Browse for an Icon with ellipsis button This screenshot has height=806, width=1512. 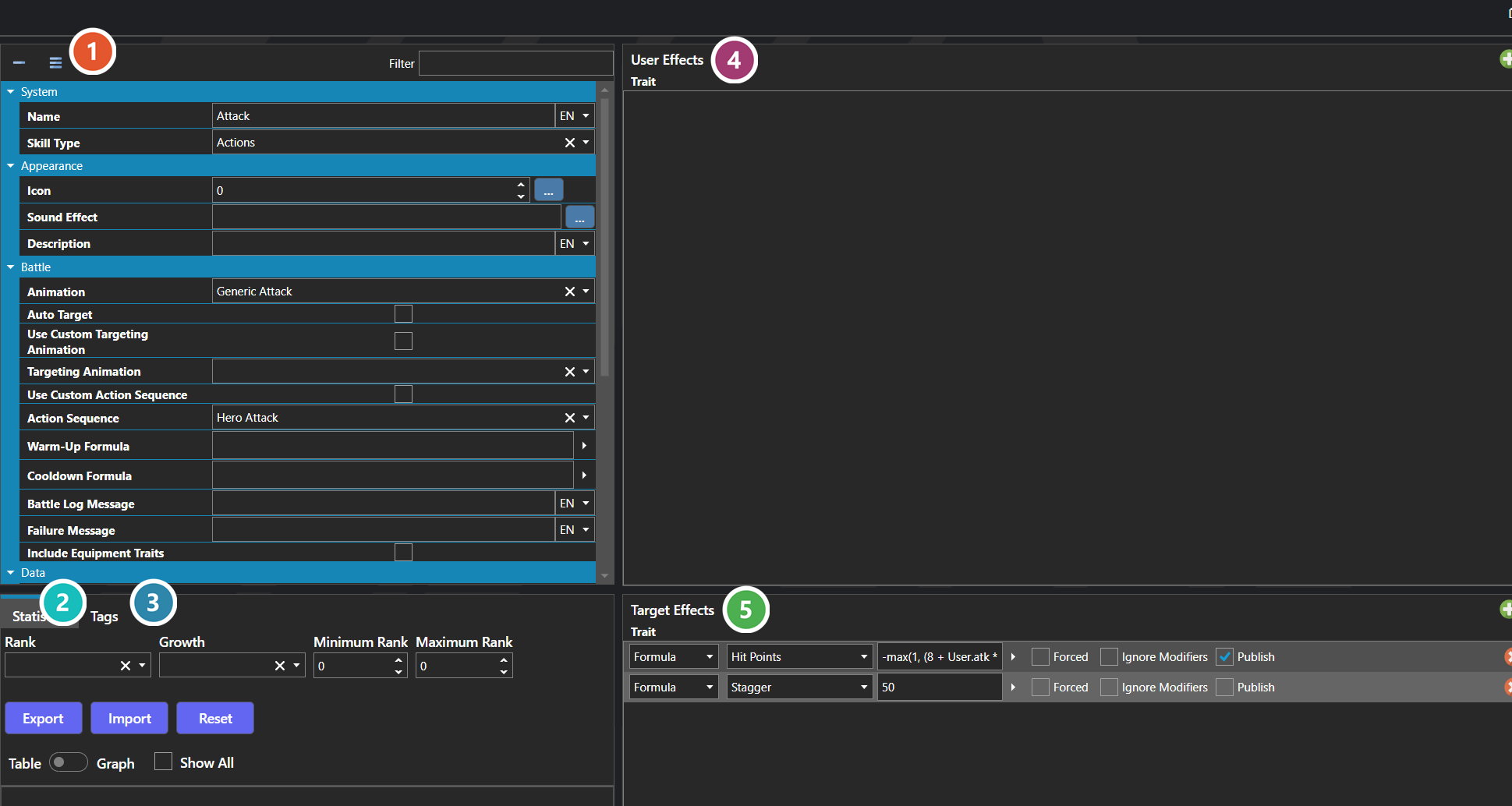548,190
